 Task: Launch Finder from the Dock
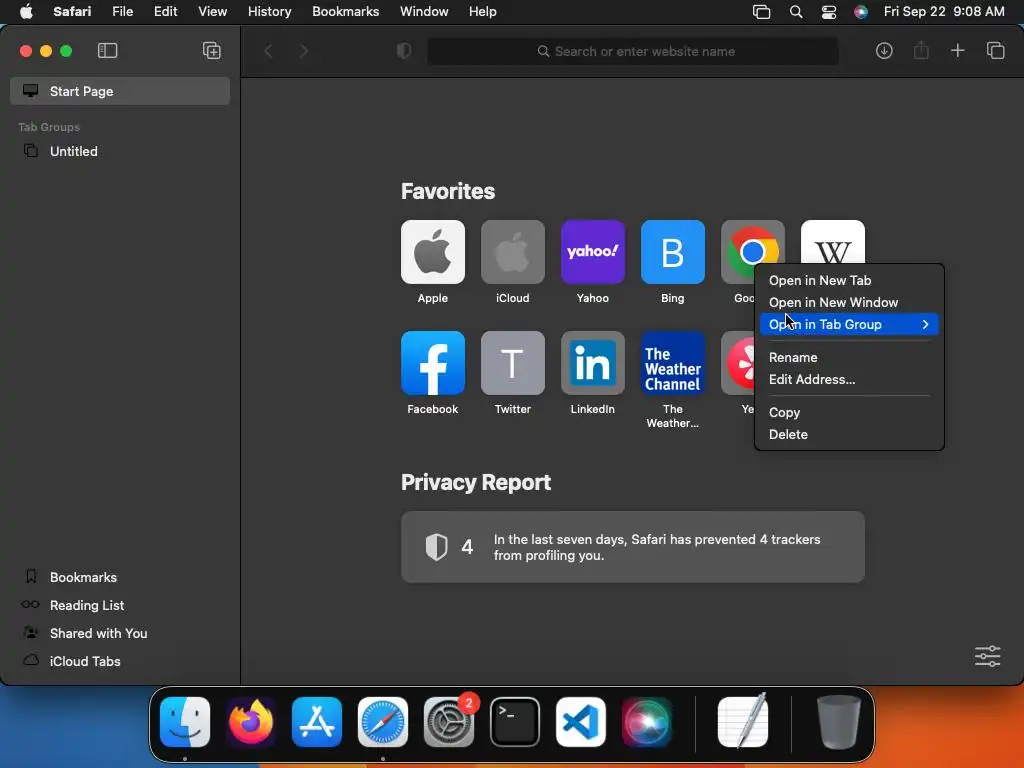(x=185, y=722)
